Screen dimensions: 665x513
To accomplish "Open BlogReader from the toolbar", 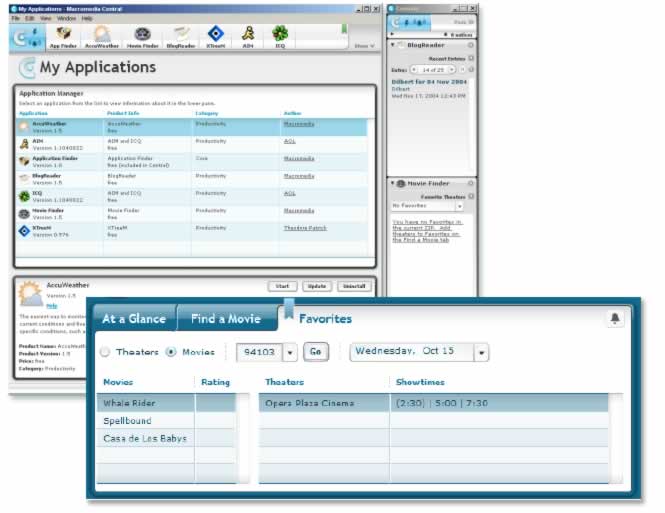I will tap(181, 37).
